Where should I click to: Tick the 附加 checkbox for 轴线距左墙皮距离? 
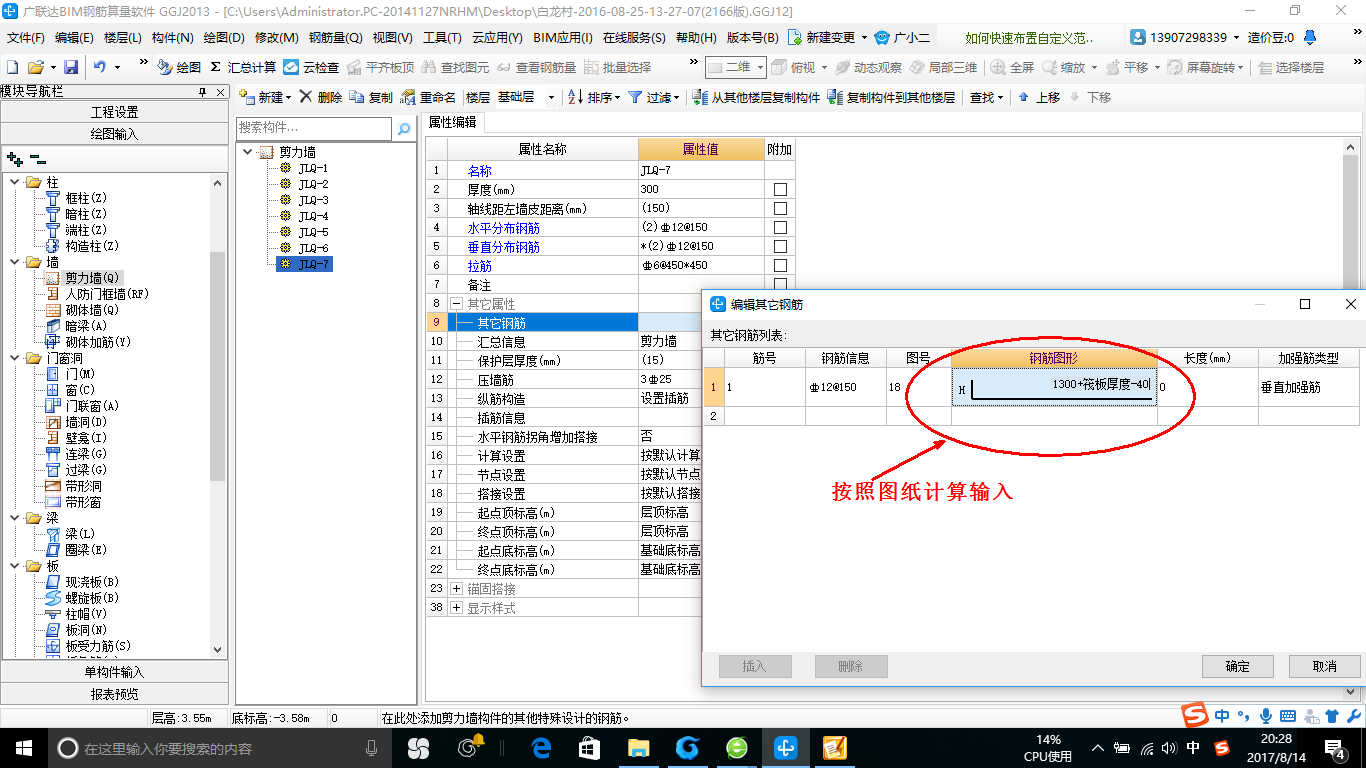[x=780, y=209]
